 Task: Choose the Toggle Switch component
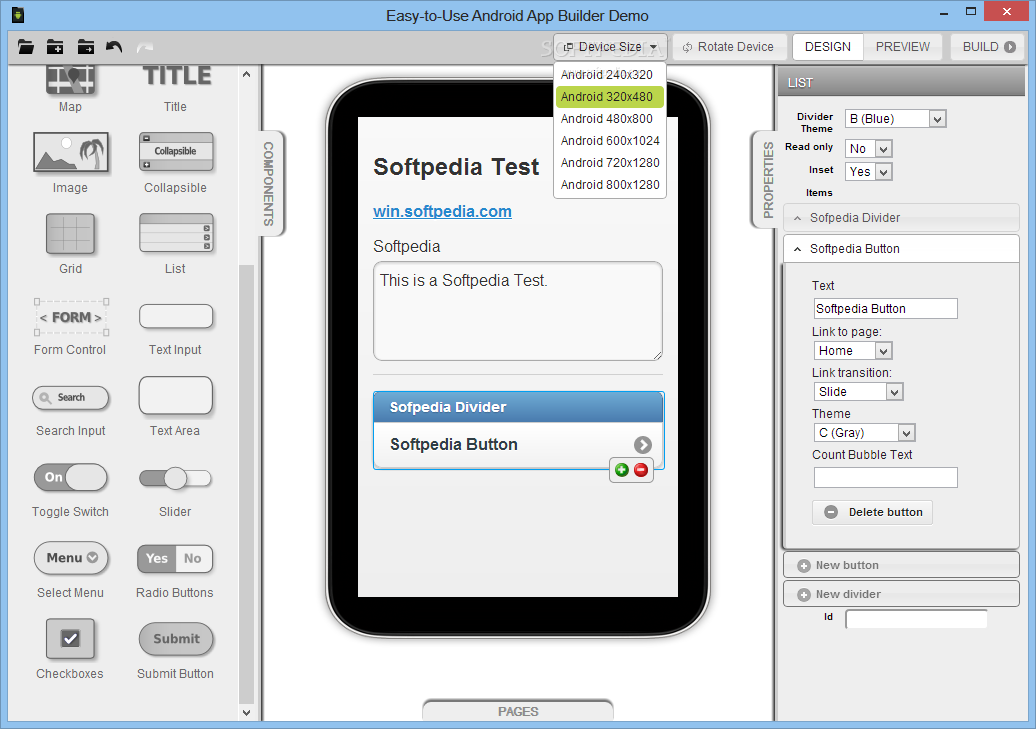(x=71, y=477)
